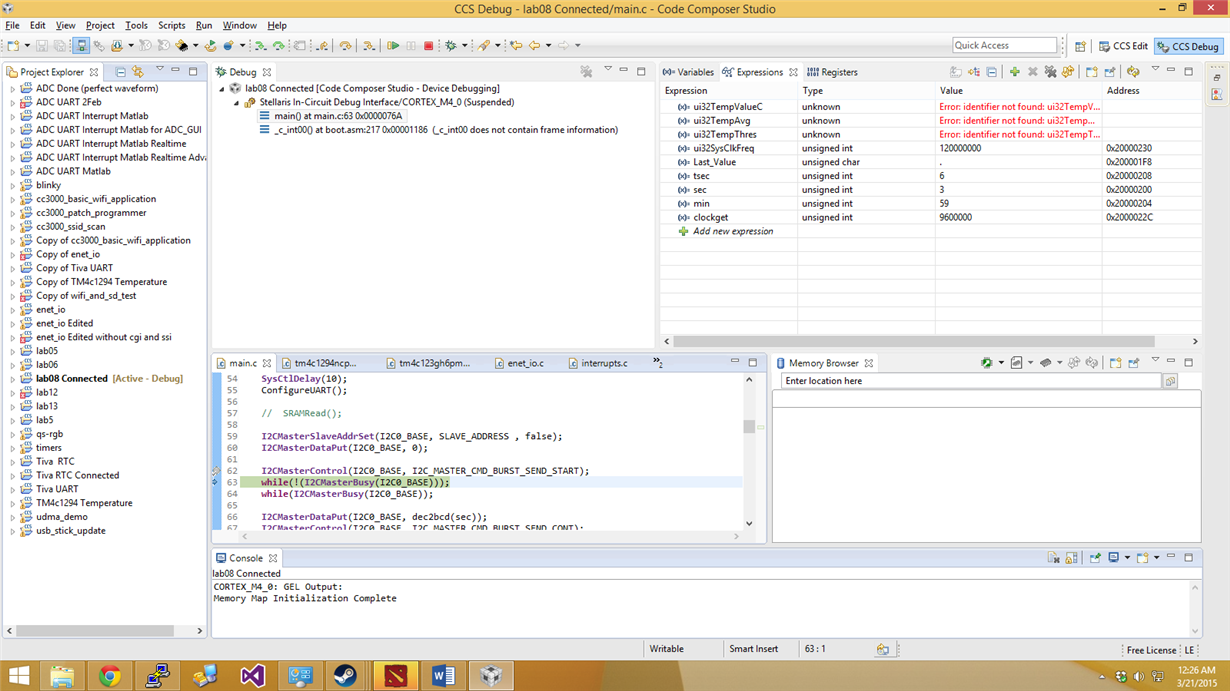Switch to the Variables tab
The height and width of the screenshot is (691, 1230).
pos(688,72)
